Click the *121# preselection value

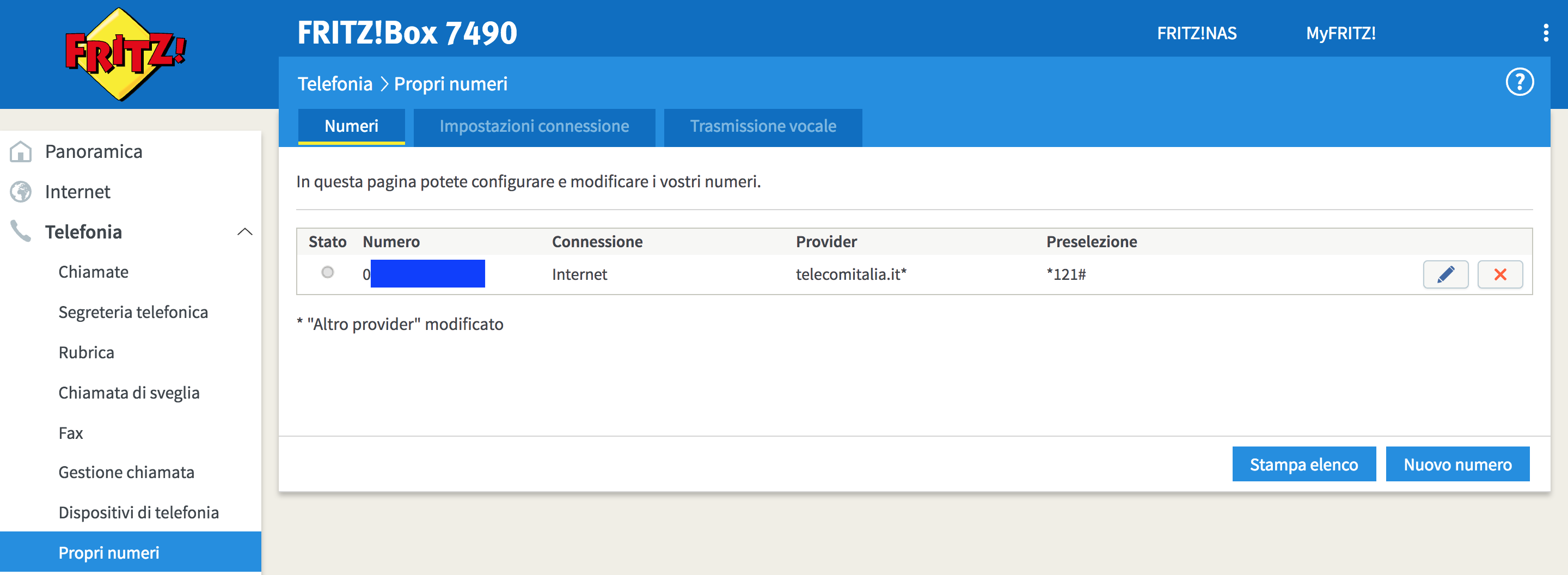click(1066, 274)
